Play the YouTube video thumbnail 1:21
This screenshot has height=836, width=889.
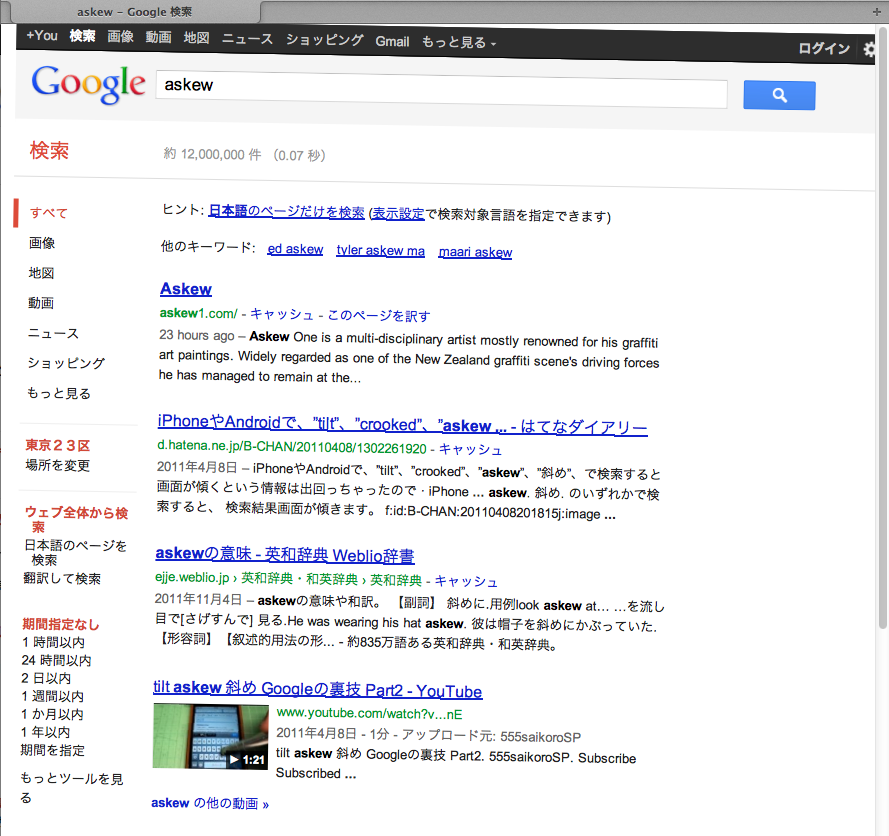click(210, 736)
